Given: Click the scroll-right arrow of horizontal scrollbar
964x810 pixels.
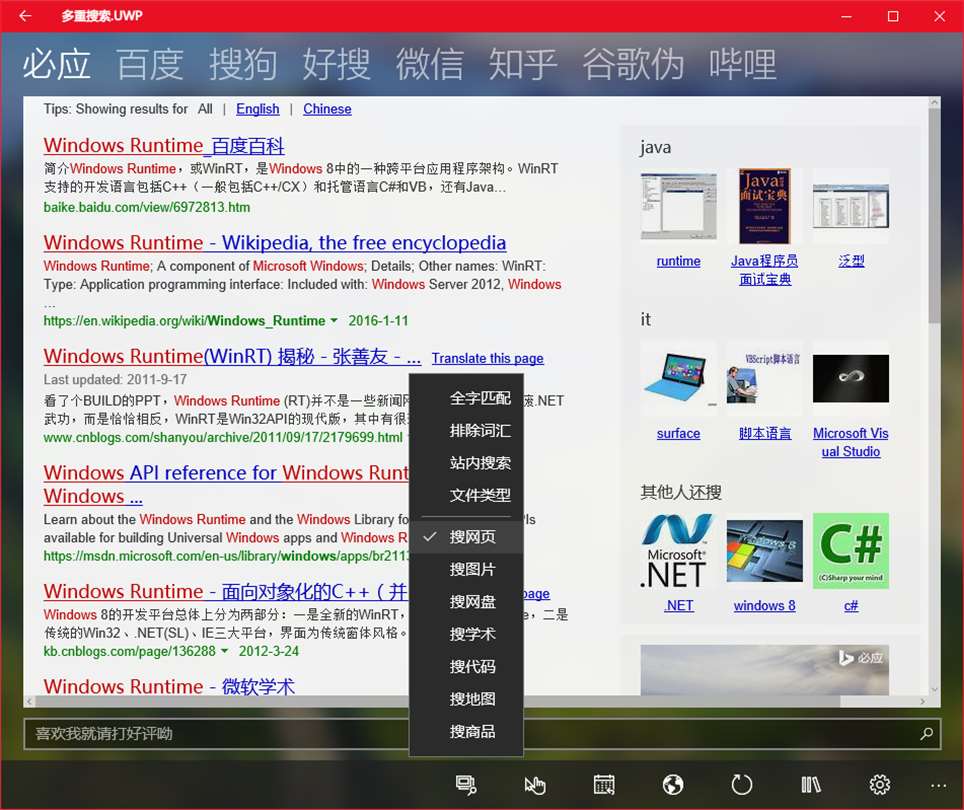Looking at the screenshot, I should pyautogui.click(x=922, y=702).
